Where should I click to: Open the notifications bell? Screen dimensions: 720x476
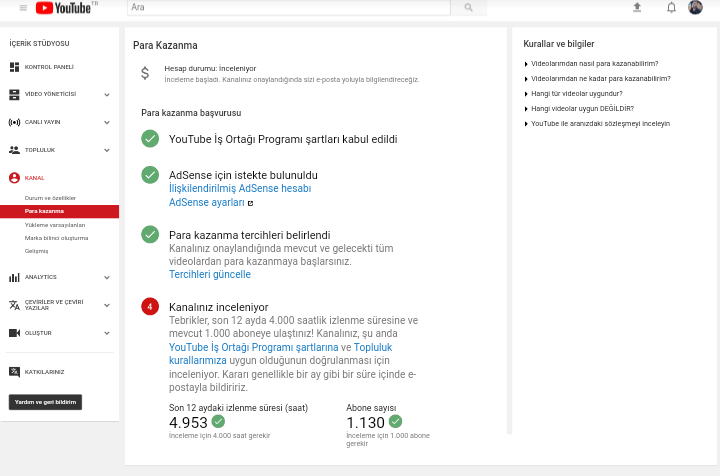[671, 7]
